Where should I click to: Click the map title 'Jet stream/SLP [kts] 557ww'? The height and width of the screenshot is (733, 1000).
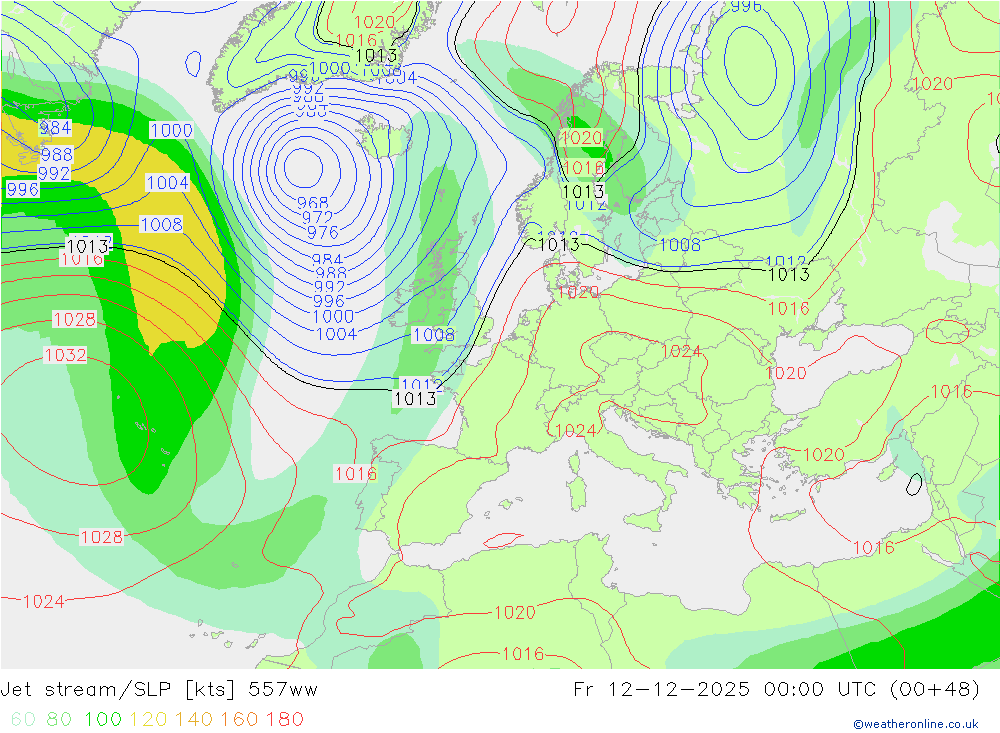tap(159, 690)
